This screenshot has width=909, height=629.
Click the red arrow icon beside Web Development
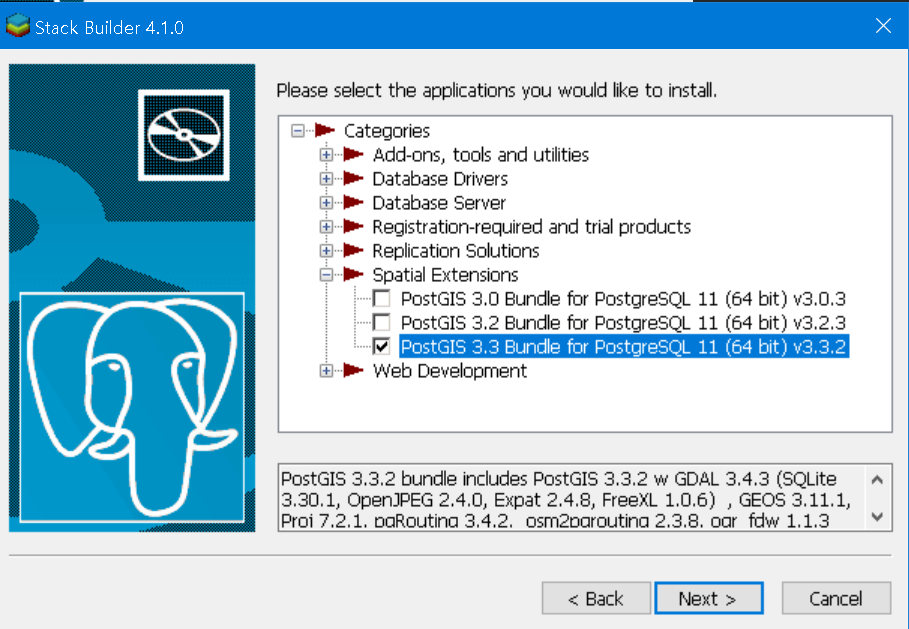(x=354, y=370)
